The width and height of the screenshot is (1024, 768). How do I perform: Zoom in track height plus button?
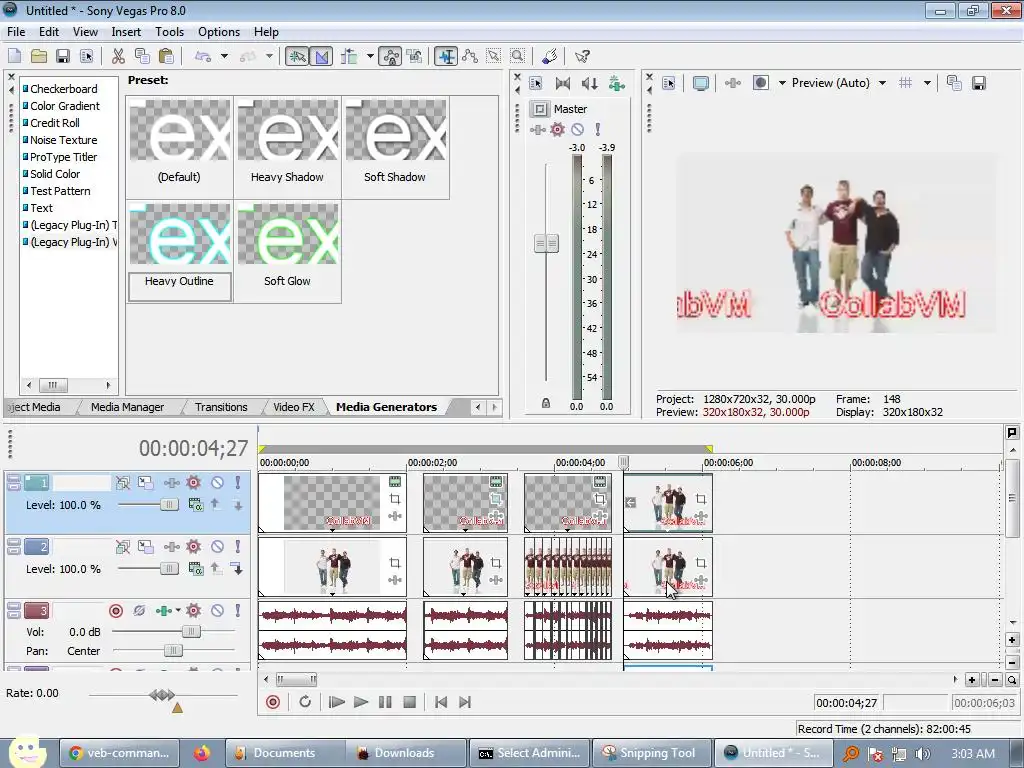coord(1012,640)
